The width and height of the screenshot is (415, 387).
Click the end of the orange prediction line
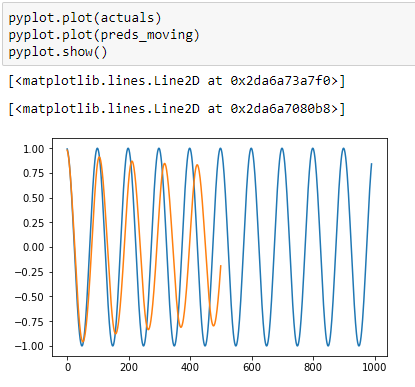pos(220,266)
